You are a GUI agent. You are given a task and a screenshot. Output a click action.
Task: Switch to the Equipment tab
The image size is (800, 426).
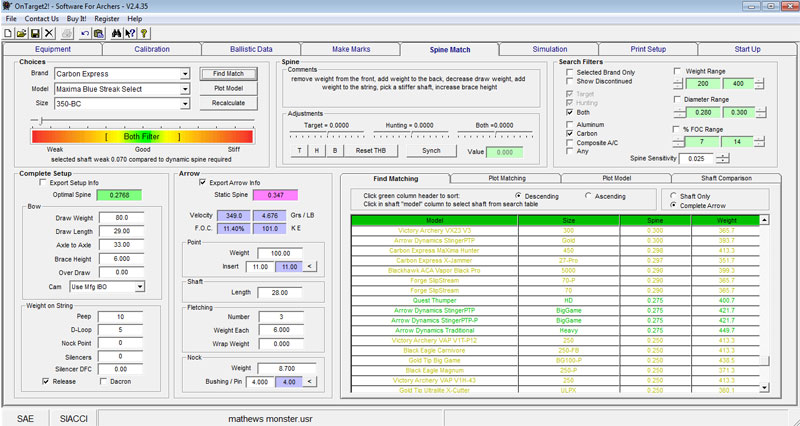pyautogui.click(x=53, y=49)
